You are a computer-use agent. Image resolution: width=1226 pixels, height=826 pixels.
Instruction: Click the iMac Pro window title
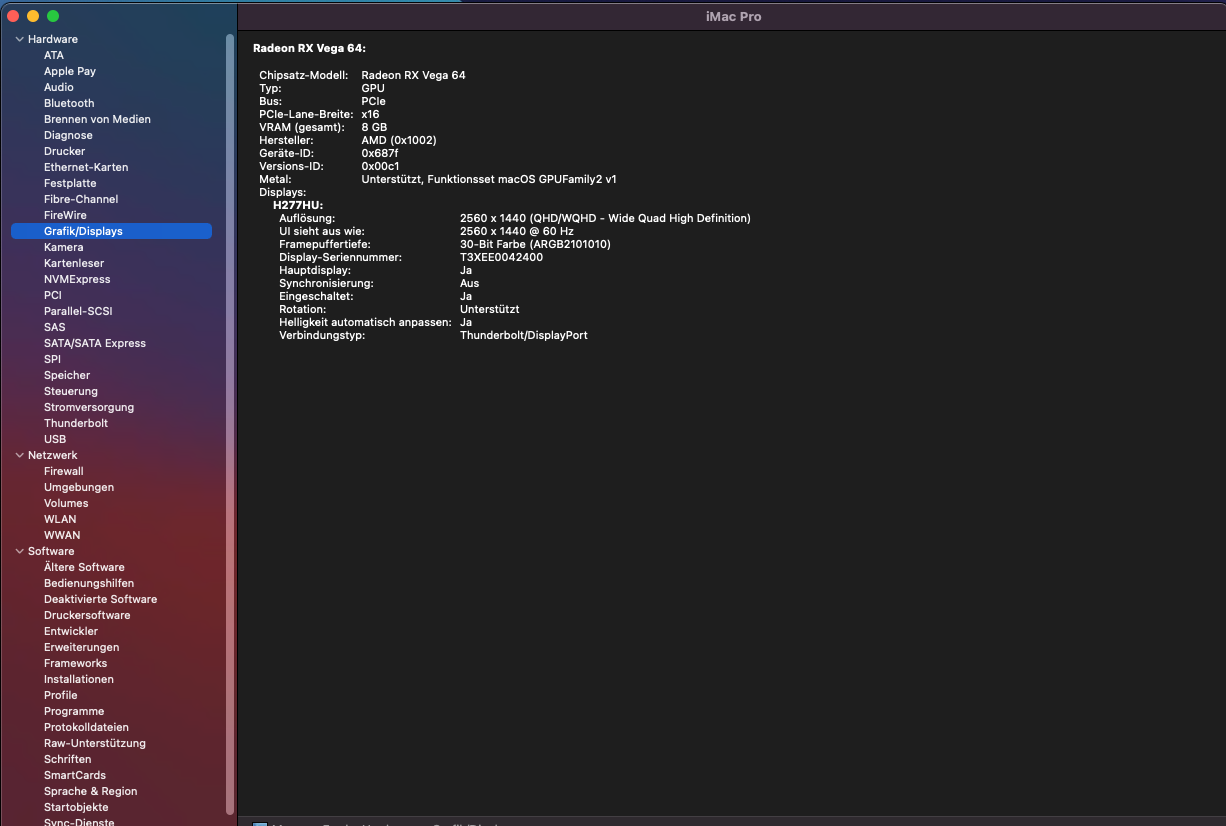click(x=733, y=17)
